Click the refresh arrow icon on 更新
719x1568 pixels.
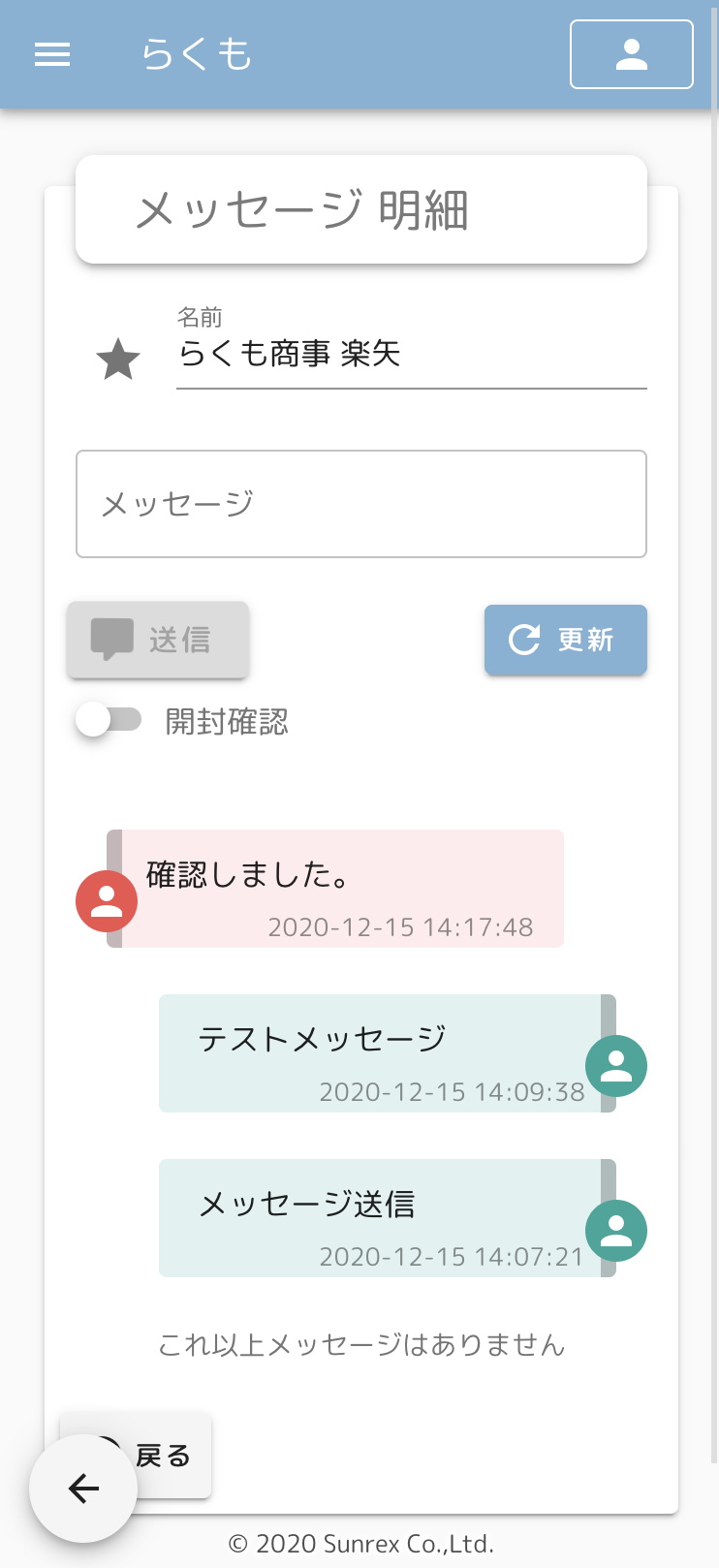coord(524,640)
